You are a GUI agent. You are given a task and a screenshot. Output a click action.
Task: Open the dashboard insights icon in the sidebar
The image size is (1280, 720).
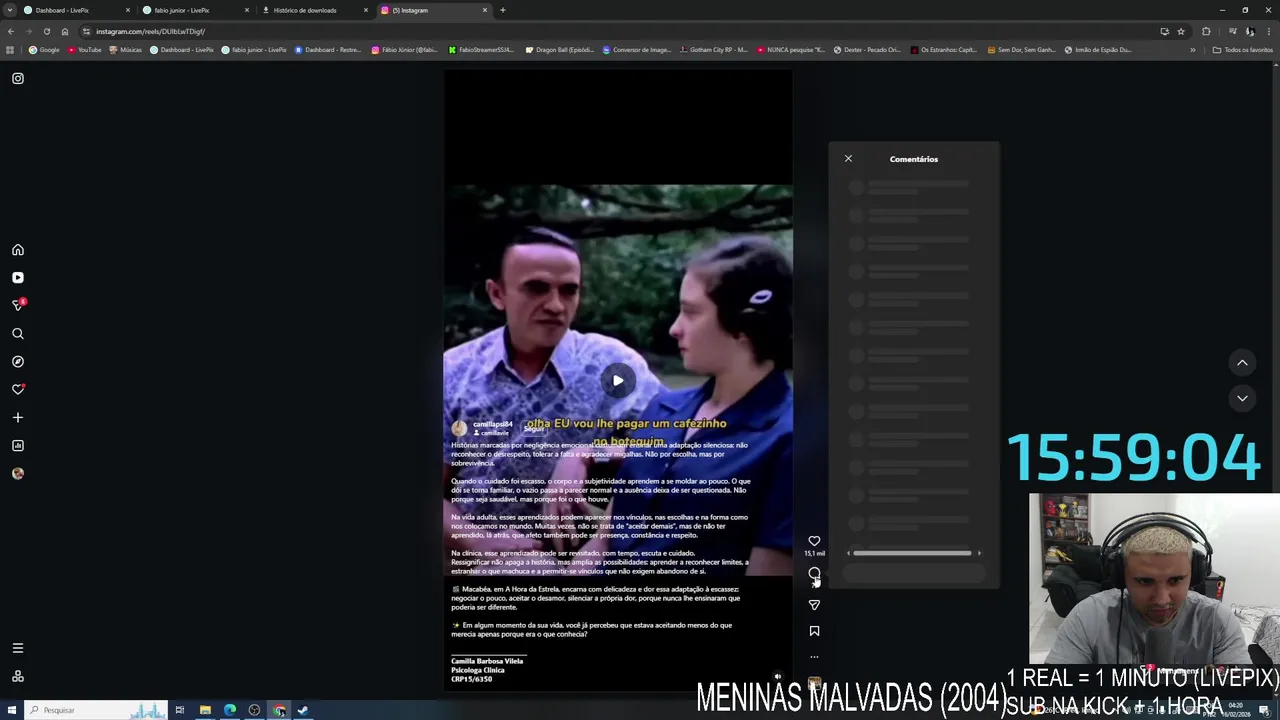pos(18,445)
